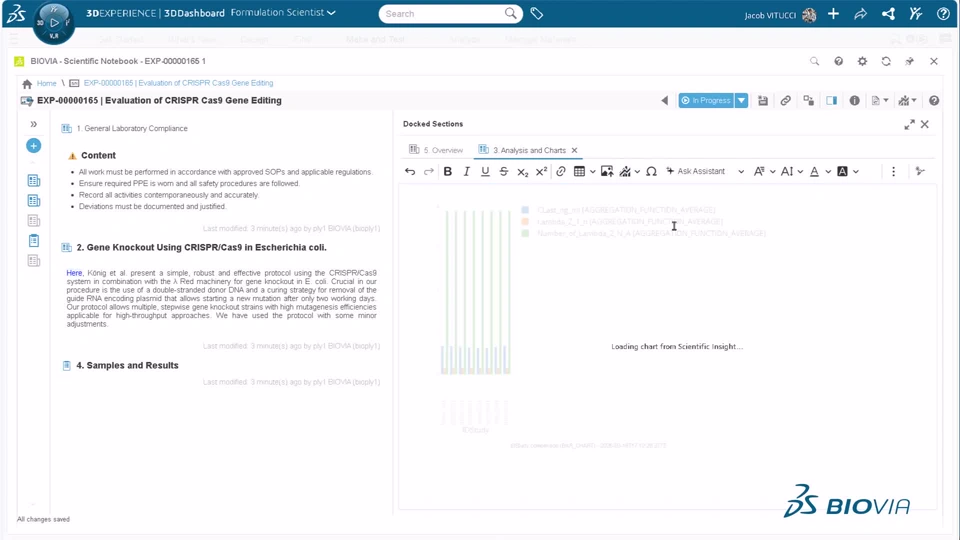
Task: Open section 1. General Laboratory Compliance
Action: click(x=132, y=129)
